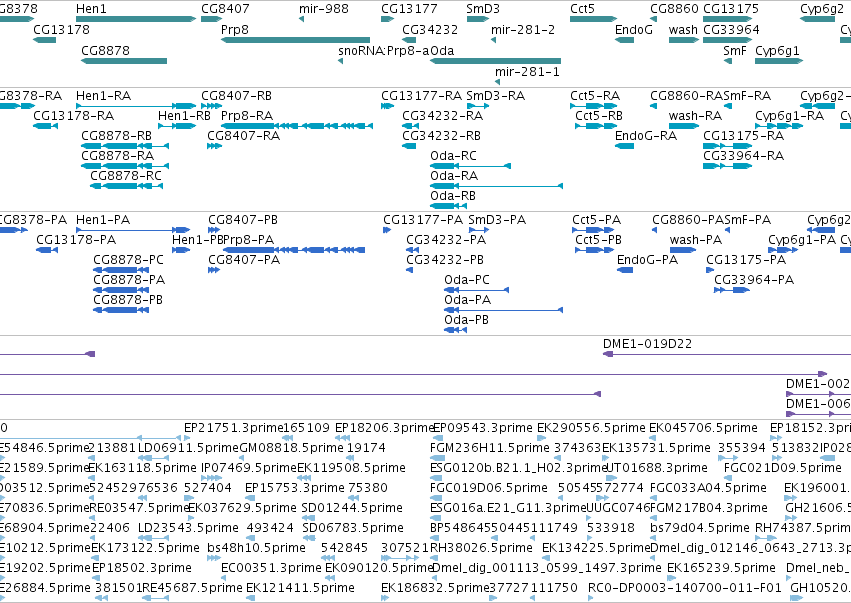Open the DME1-019D22 clone feature
This screenshot has width=851, height=603.
tap(727, 354)
